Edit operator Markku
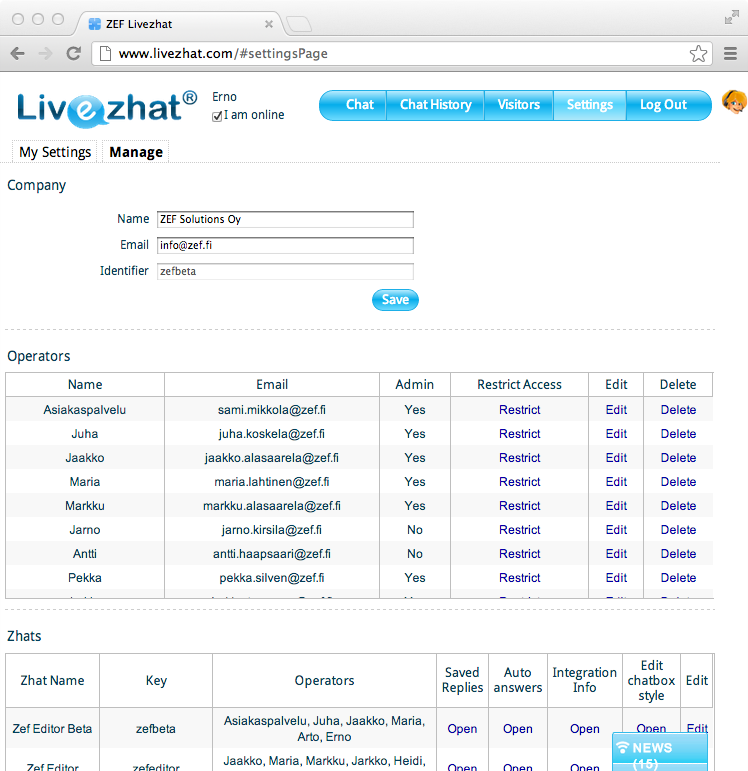The image size is (748, 771). pyautogui.click(x=616, y=506)
